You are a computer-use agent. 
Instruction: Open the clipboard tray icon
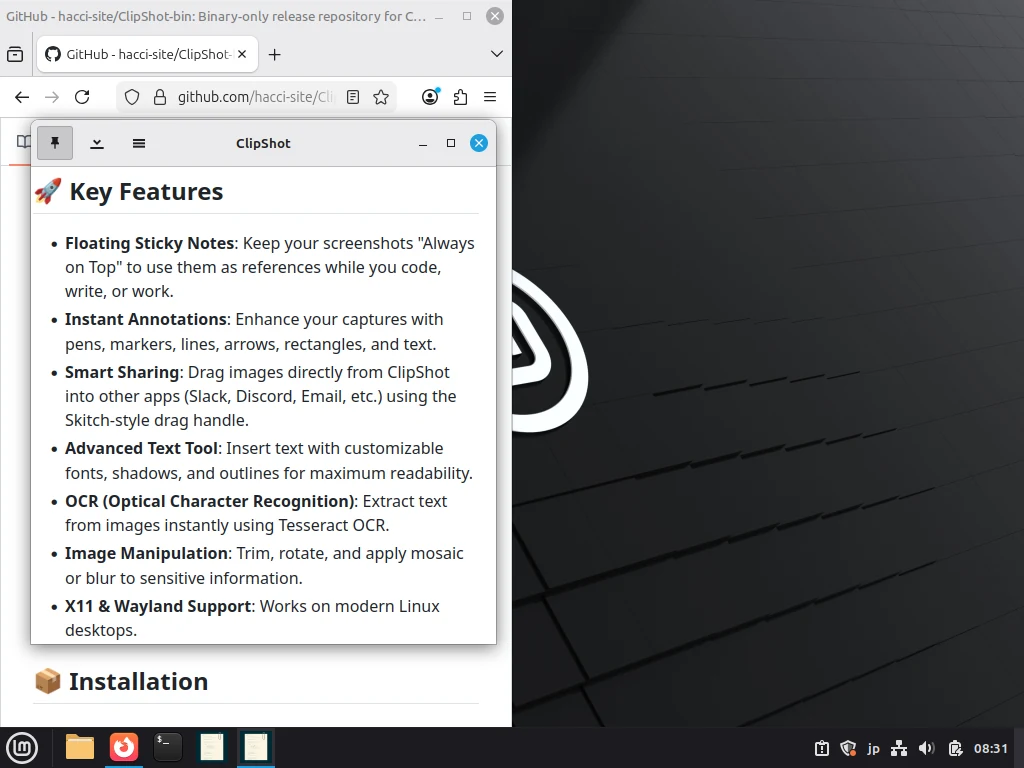tap(822, 748)
